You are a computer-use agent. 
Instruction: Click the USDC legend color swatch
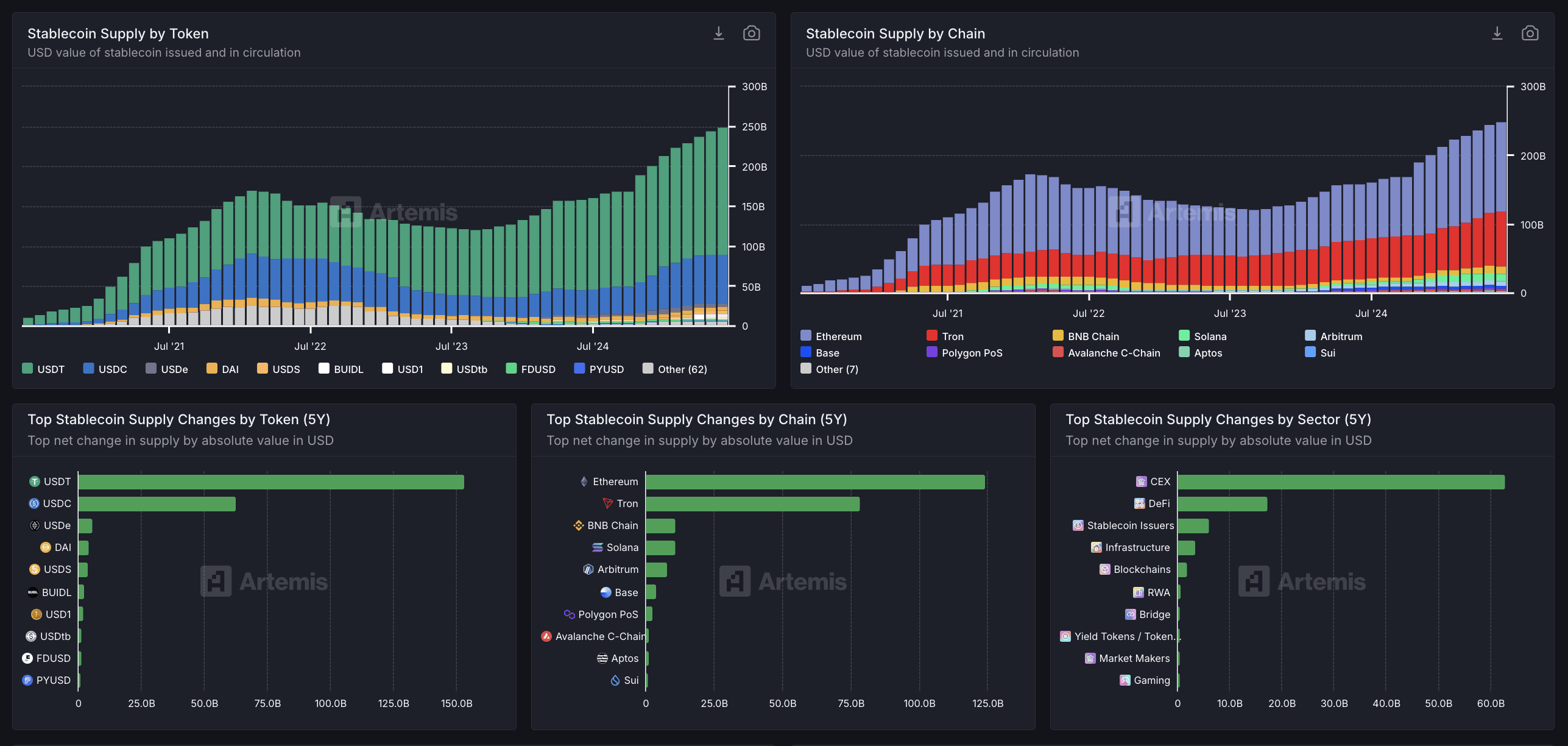(x=88, y=369)
